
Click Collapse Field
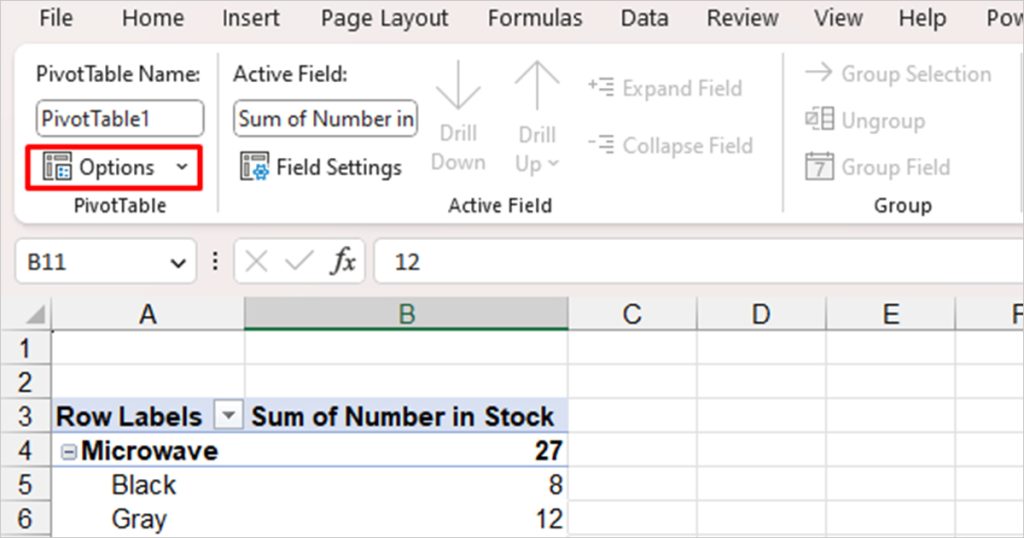(x=671, y=145)
